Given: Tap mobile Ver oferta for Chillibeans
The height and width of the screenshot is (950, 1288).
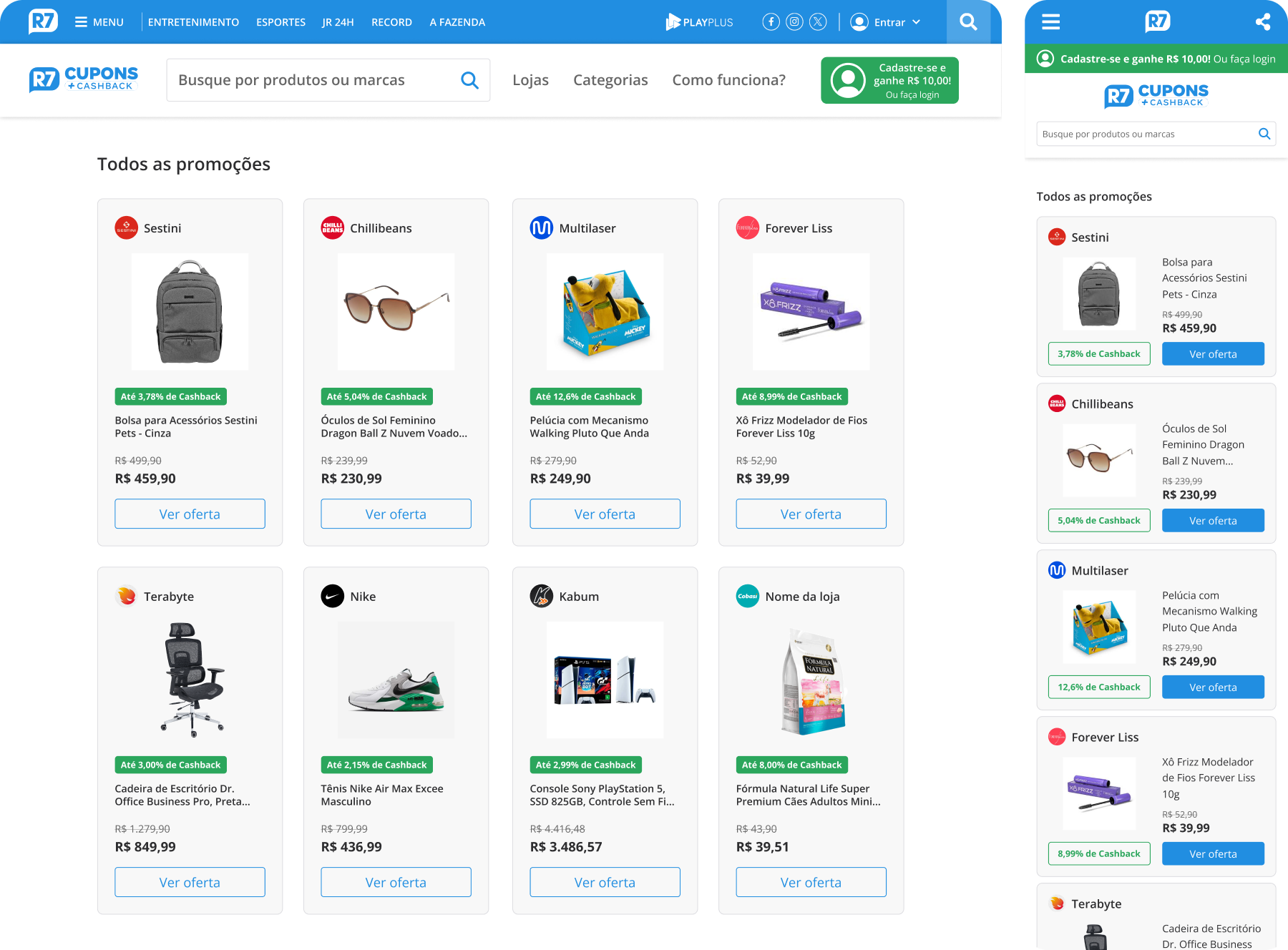Looking at the screenshot, I should [1213, 521].
